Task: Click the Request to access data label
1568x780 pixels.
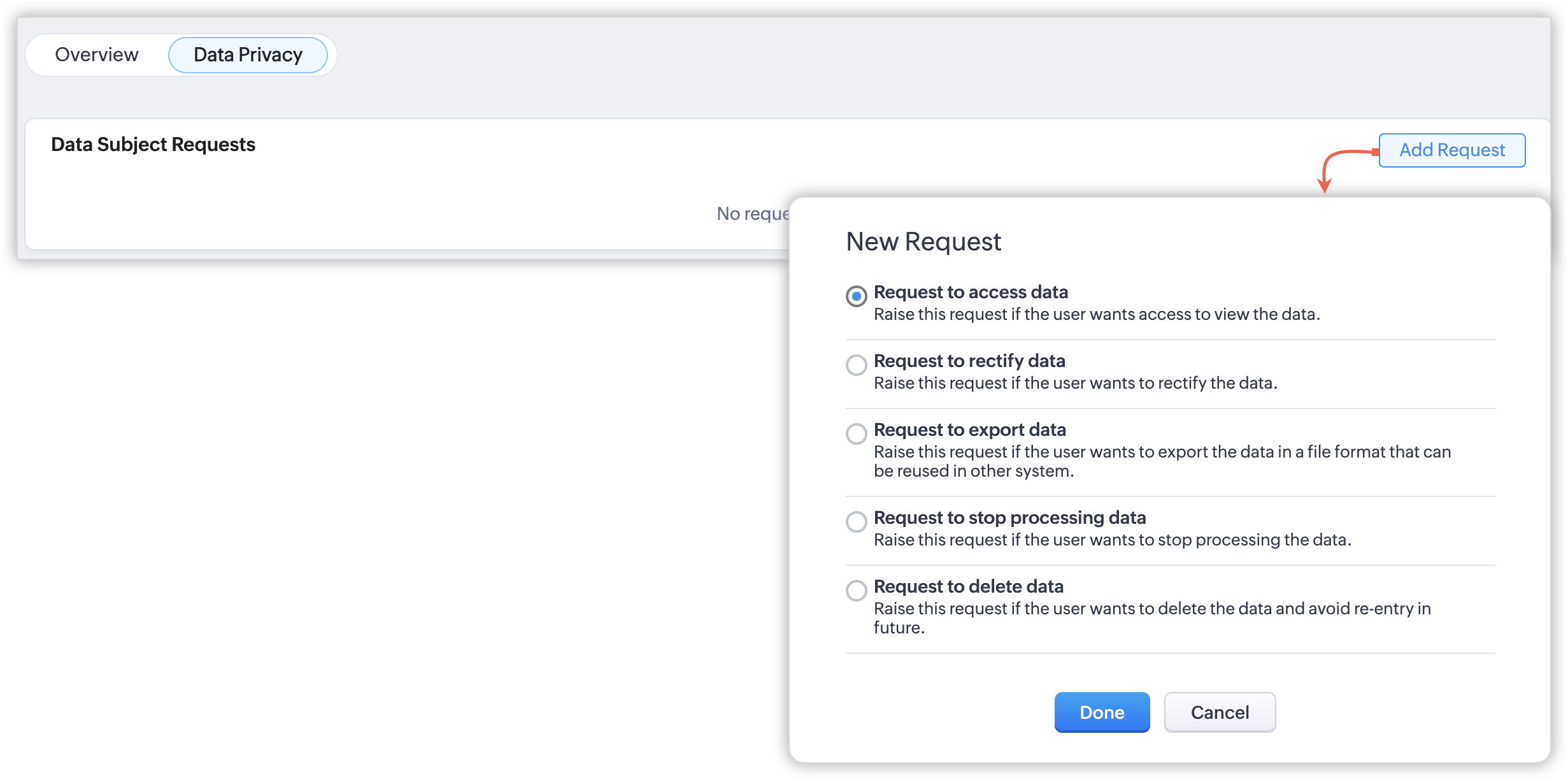Action: [x=971, y=292]
